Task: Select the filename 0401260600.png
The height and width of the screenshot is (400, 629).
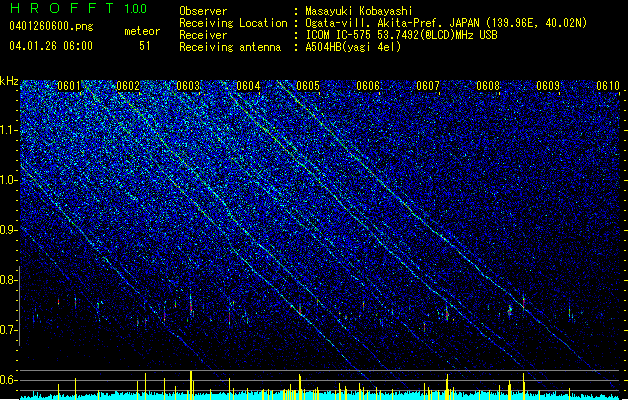Action: coord(51,26)
